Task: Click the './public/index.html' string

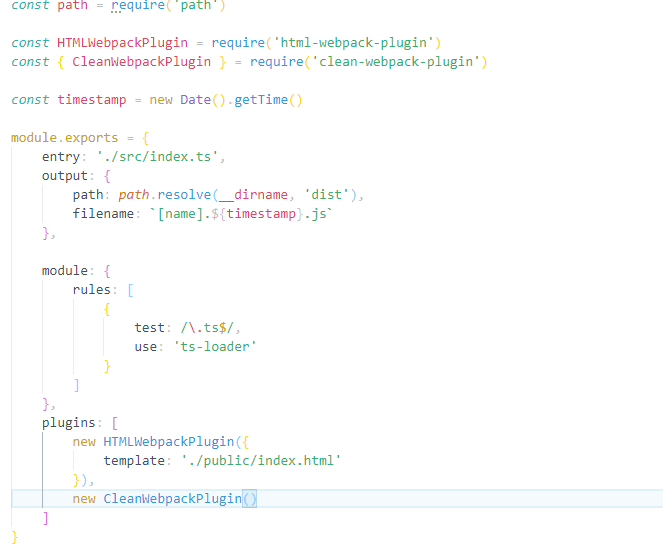Action: [x=261, y=461]
